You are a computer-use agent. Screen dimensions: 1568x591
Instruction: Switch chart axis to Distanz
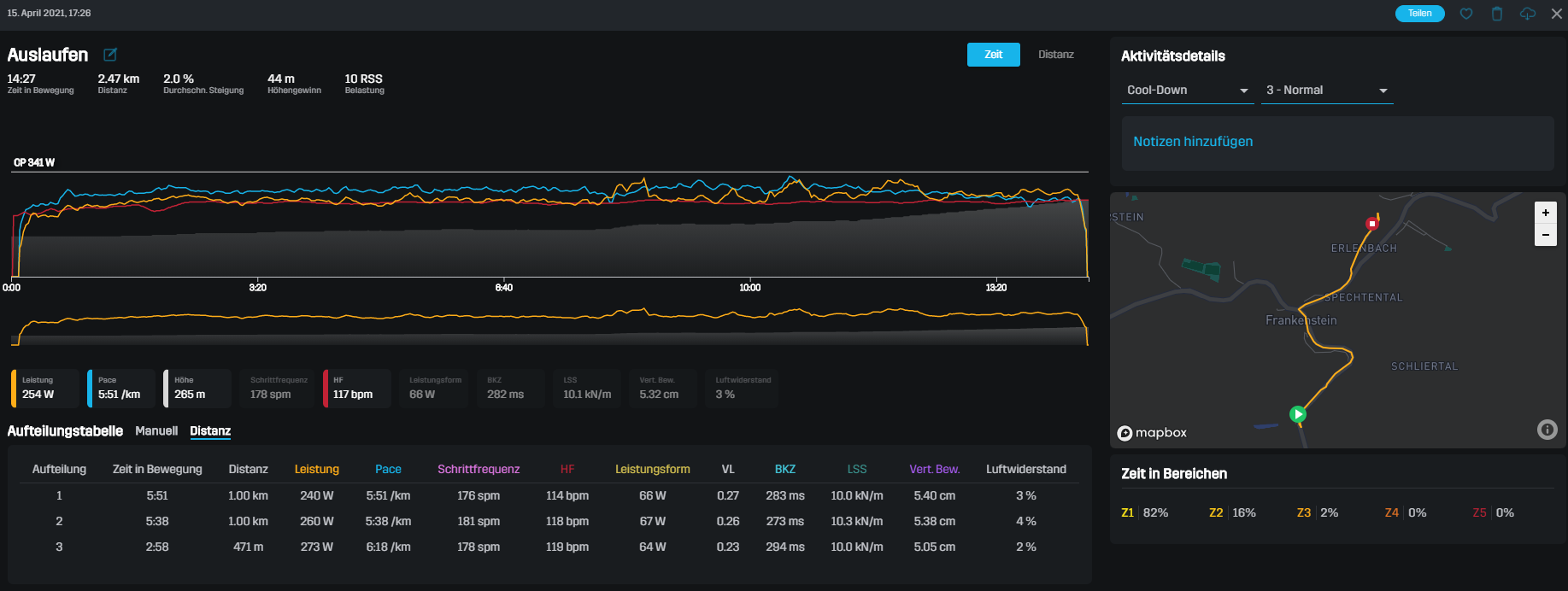[1055, 55]
